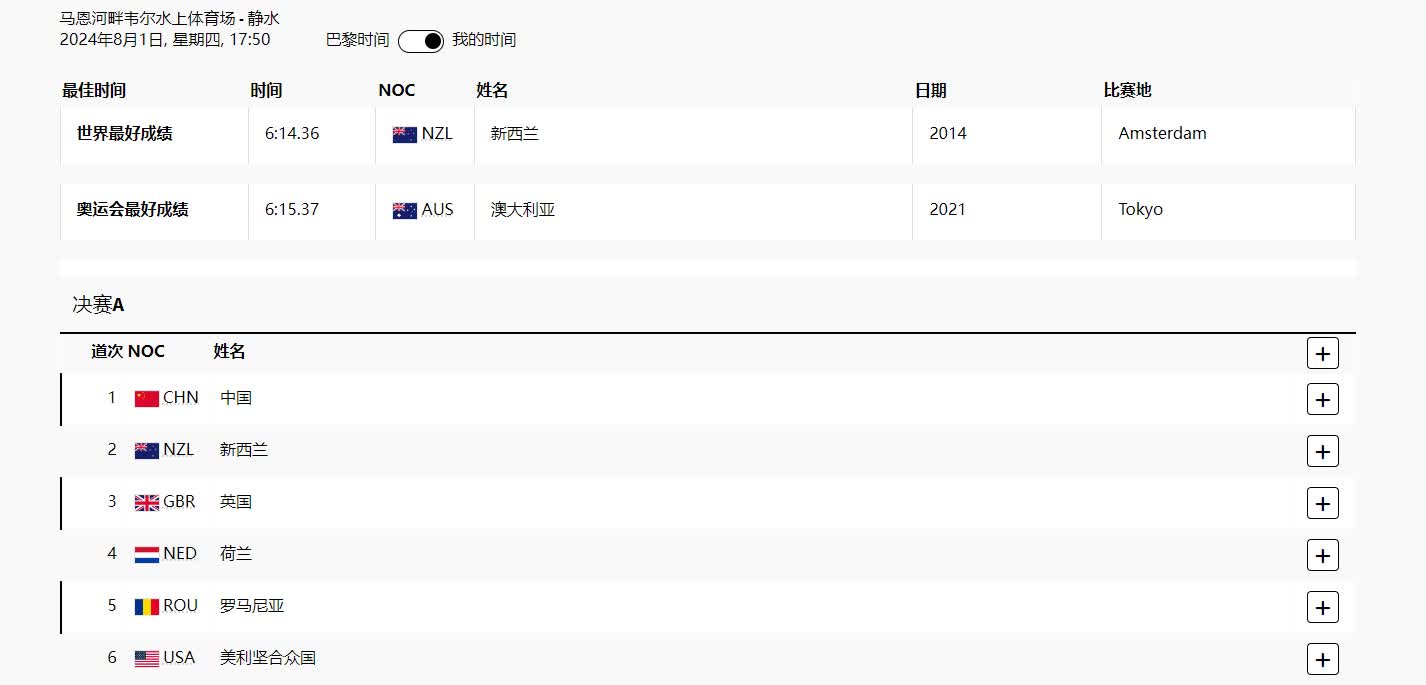The height and width of the screenshot is (685, 1426).
Task: Expand Great Britain lane 3 details
Action: (x=1322, y=503)
